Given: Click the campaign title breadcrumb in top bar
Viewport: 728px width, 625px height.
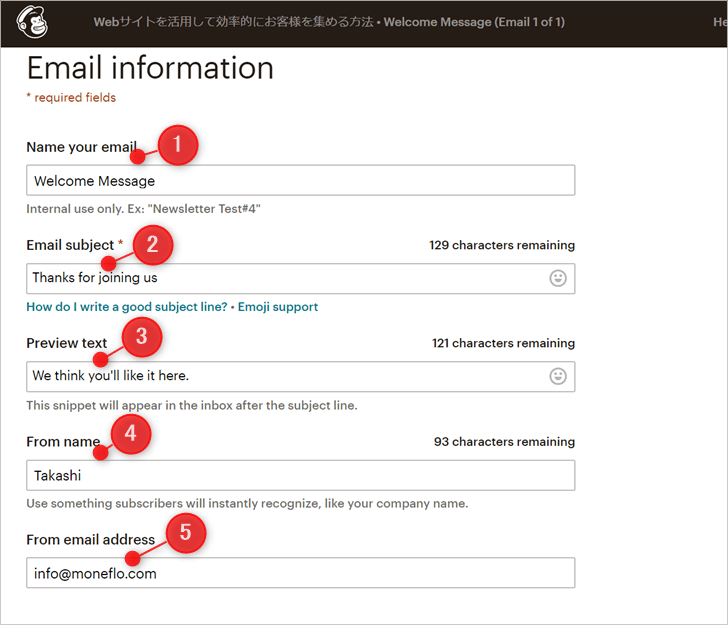Looking at the screenshot, I should click(328, 22).
